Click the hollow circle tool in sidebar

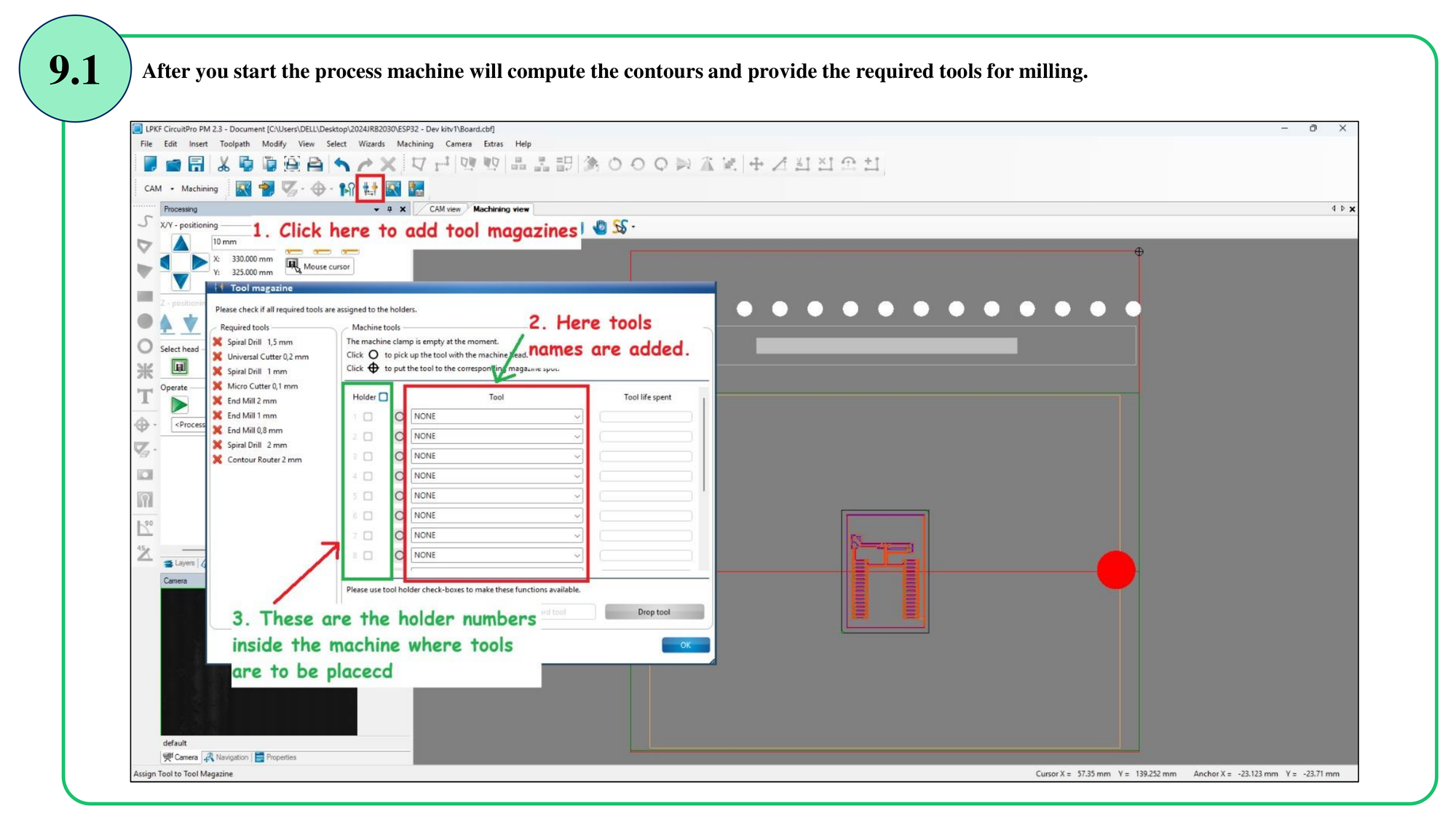click(x=145, y=347)
